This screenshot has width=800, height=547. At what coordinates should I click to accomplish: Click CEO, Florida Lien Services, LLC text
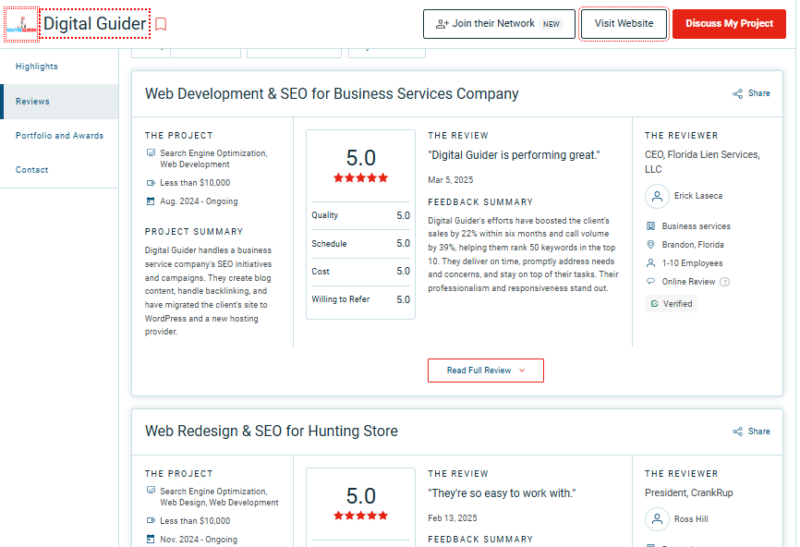tap(702, 162)
